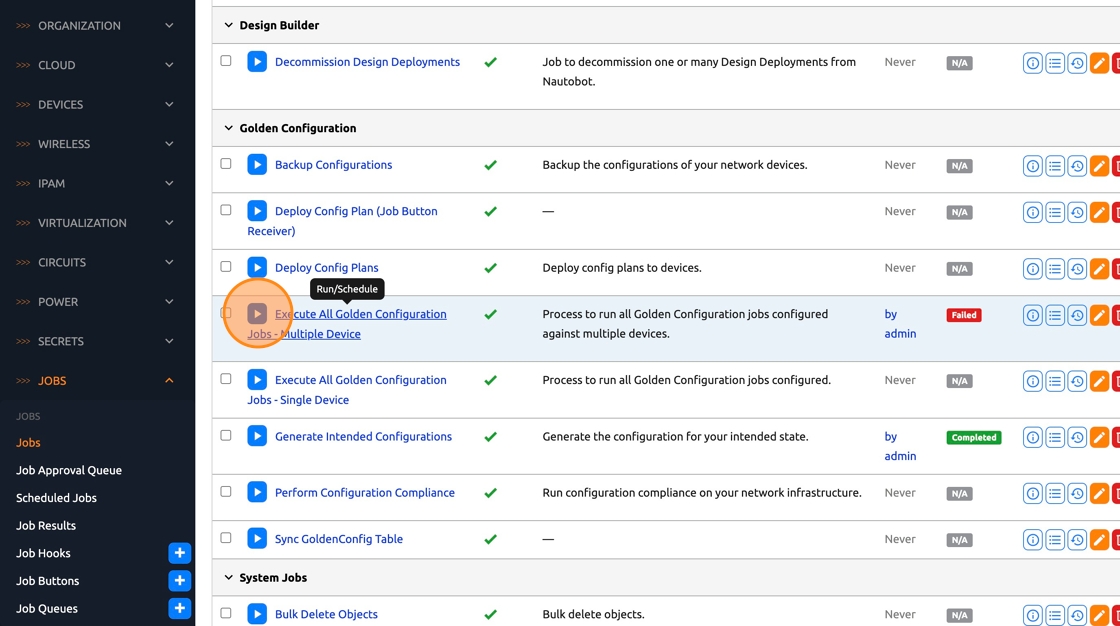1120x626 pixels.
Task: Tick the Bulk Delete Objects checkbox
Action: pos(226,613)
